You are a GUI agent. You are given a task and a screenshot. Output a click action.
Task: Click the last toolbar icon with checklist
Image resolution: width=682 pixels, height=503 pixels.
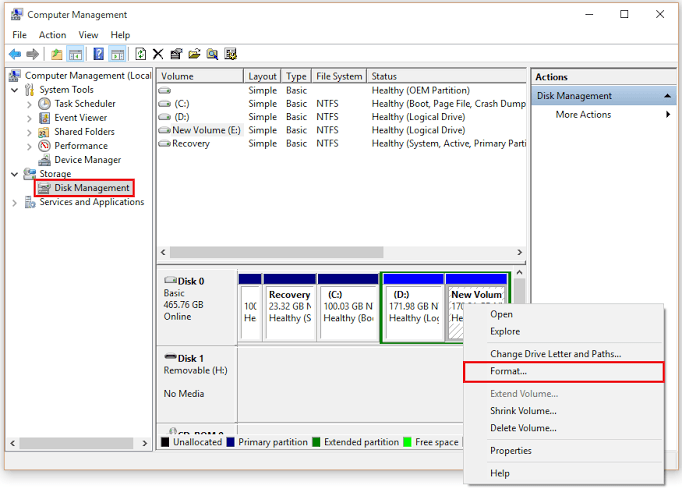pos(231,54)
